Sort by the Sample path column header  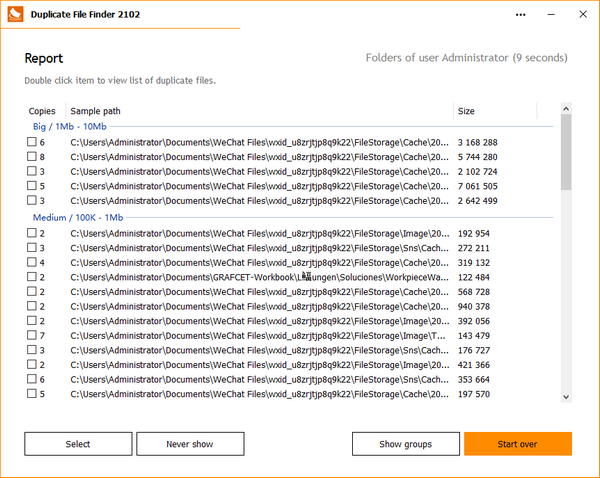point(95,110)
